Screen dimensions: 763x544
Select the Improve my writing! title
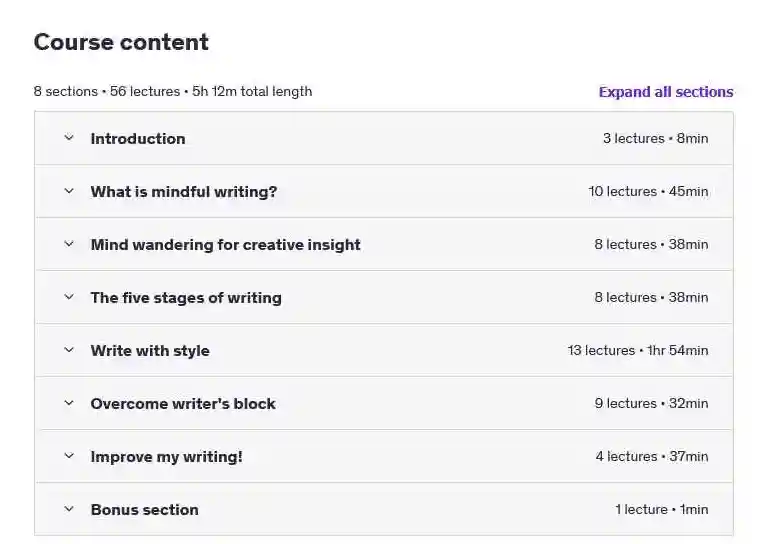tap(166, 457)
